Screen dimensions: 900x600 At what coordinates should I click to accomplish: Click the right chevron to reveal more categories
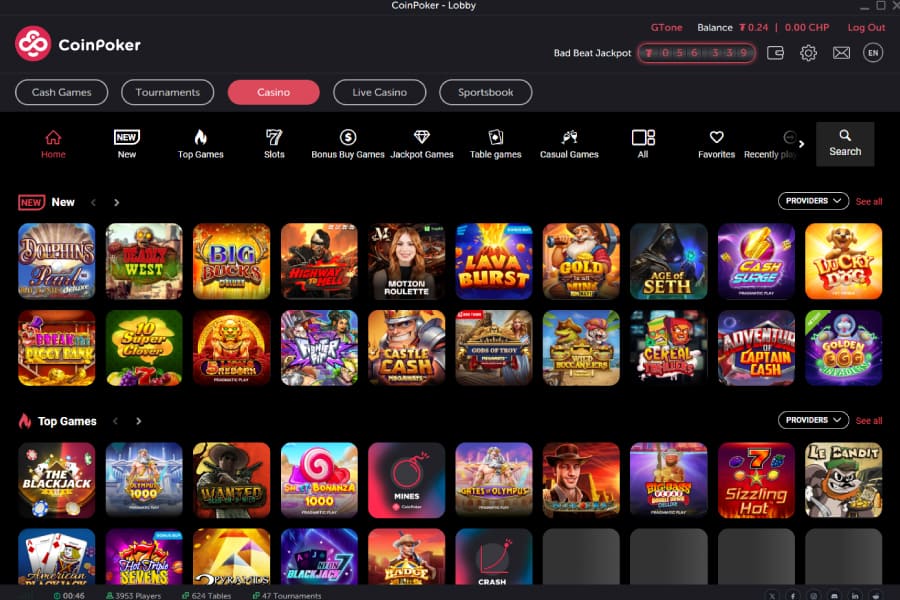pyautogui.click(x=802, y=143)
